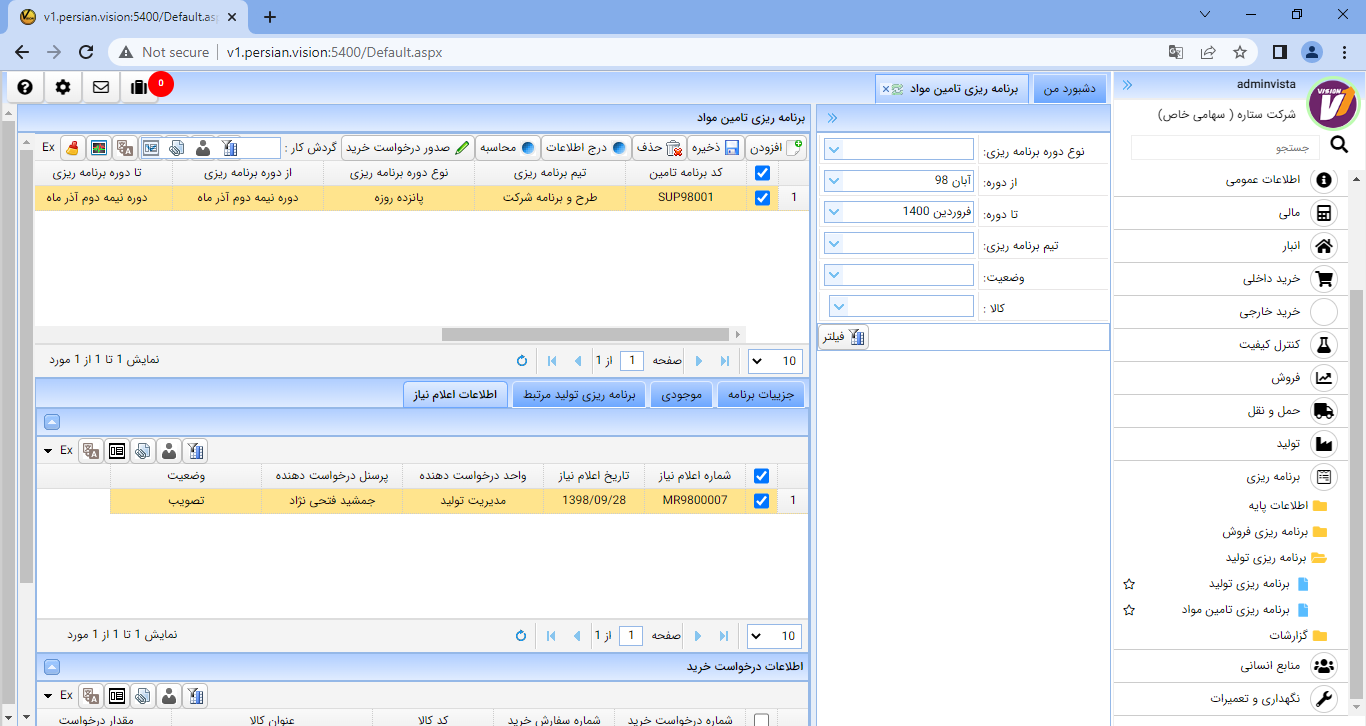Open the نگهداری و تعمیرات wrench icon
The image size is (1366, 726).
click(x=1324, y=698)
